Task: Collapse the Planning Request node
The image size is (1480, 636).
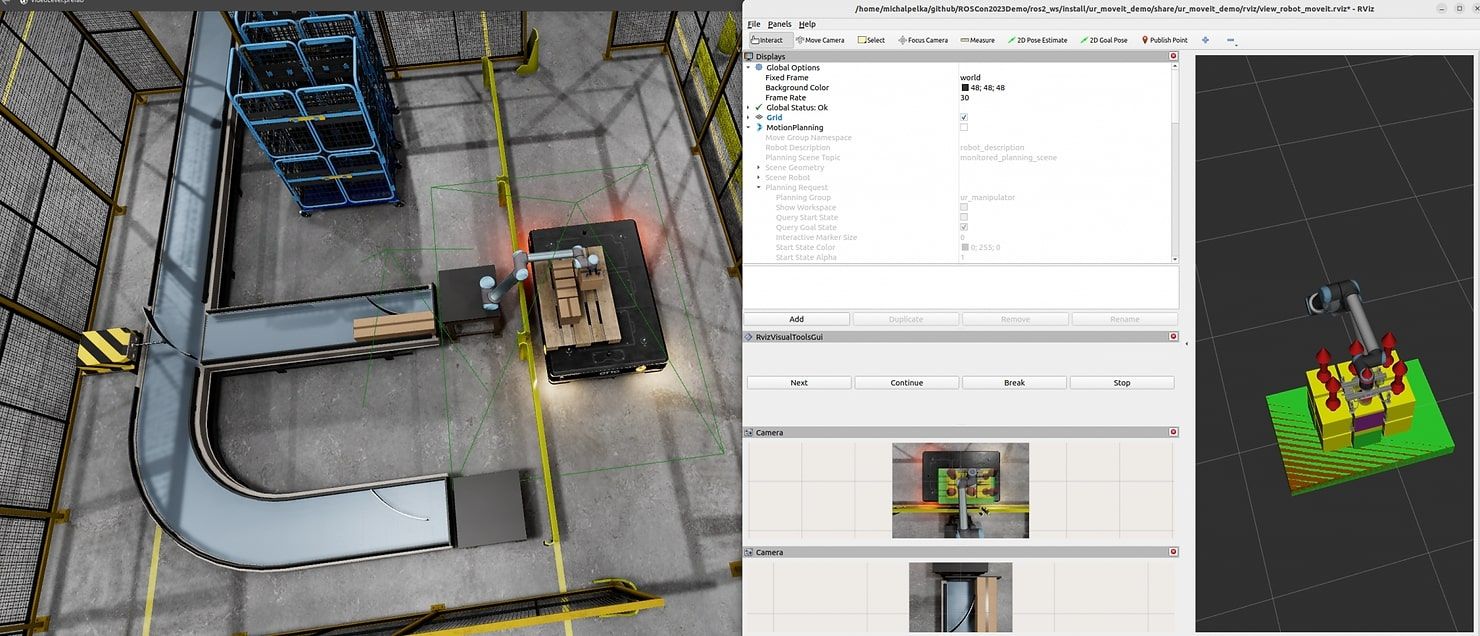Action: point(758,187)
